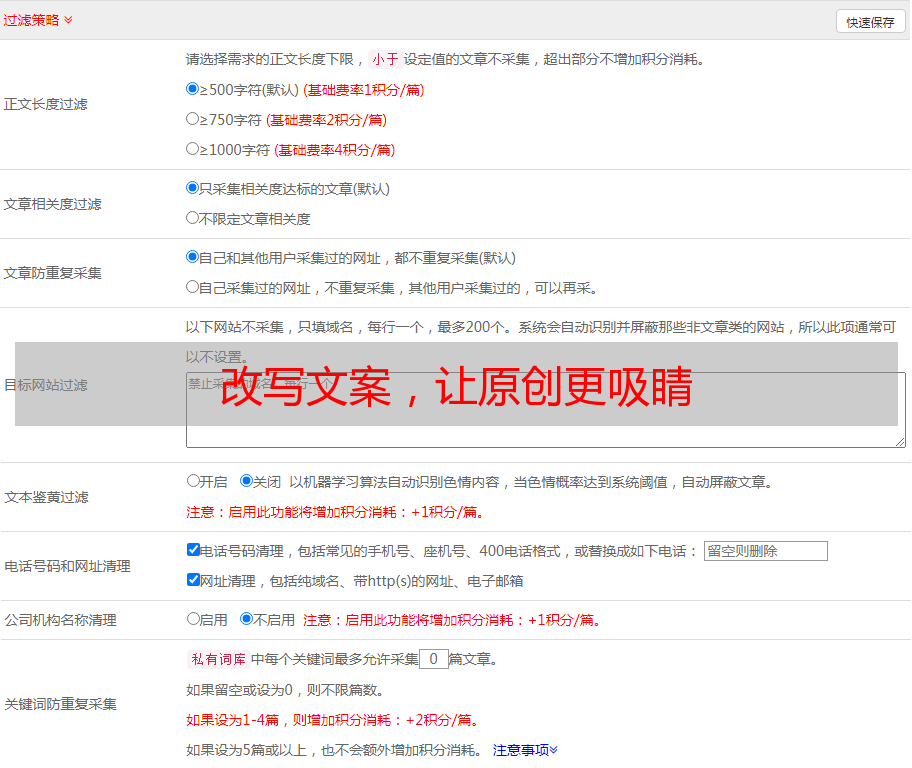Screen dimensions: 912x768
Task: Toggle the 电话号码清理 checkbox
Action: (x=193, y=550)
